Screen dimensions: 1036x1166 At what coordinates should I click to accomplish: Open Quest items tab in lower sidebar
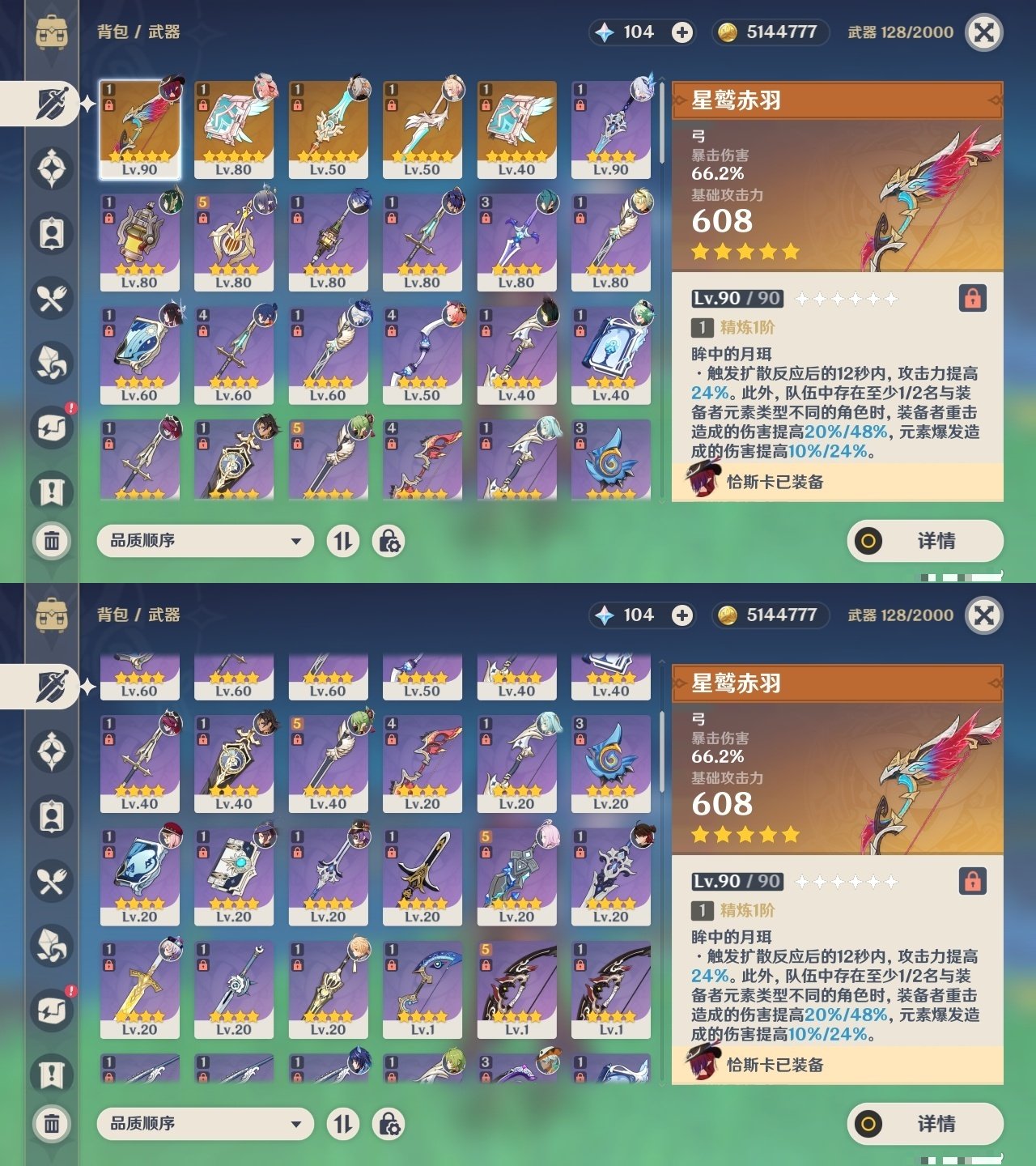click(52, 1075)
